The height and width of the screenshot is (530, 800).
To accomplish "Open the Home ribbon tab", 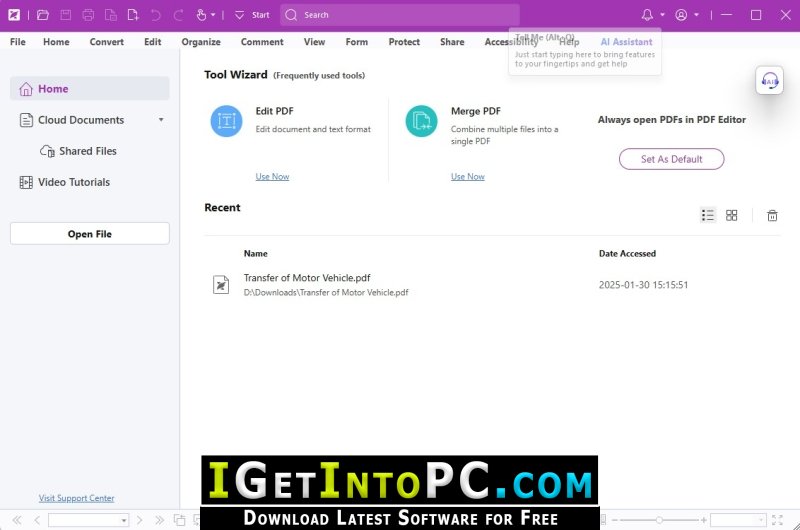I will (x=56, y=42).
